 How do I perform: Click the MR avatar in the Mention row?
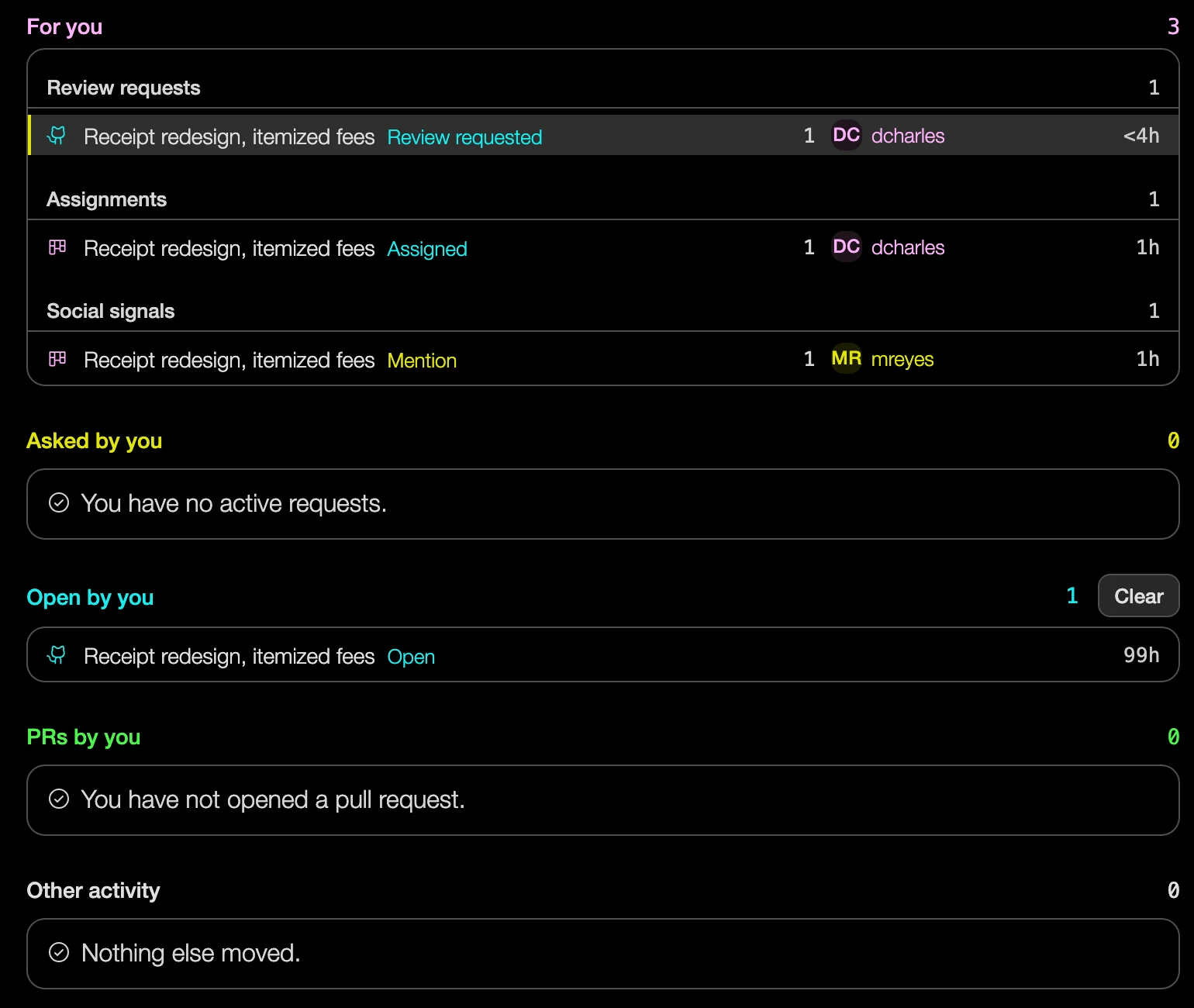pyautogui.click(x=847, y=359)
